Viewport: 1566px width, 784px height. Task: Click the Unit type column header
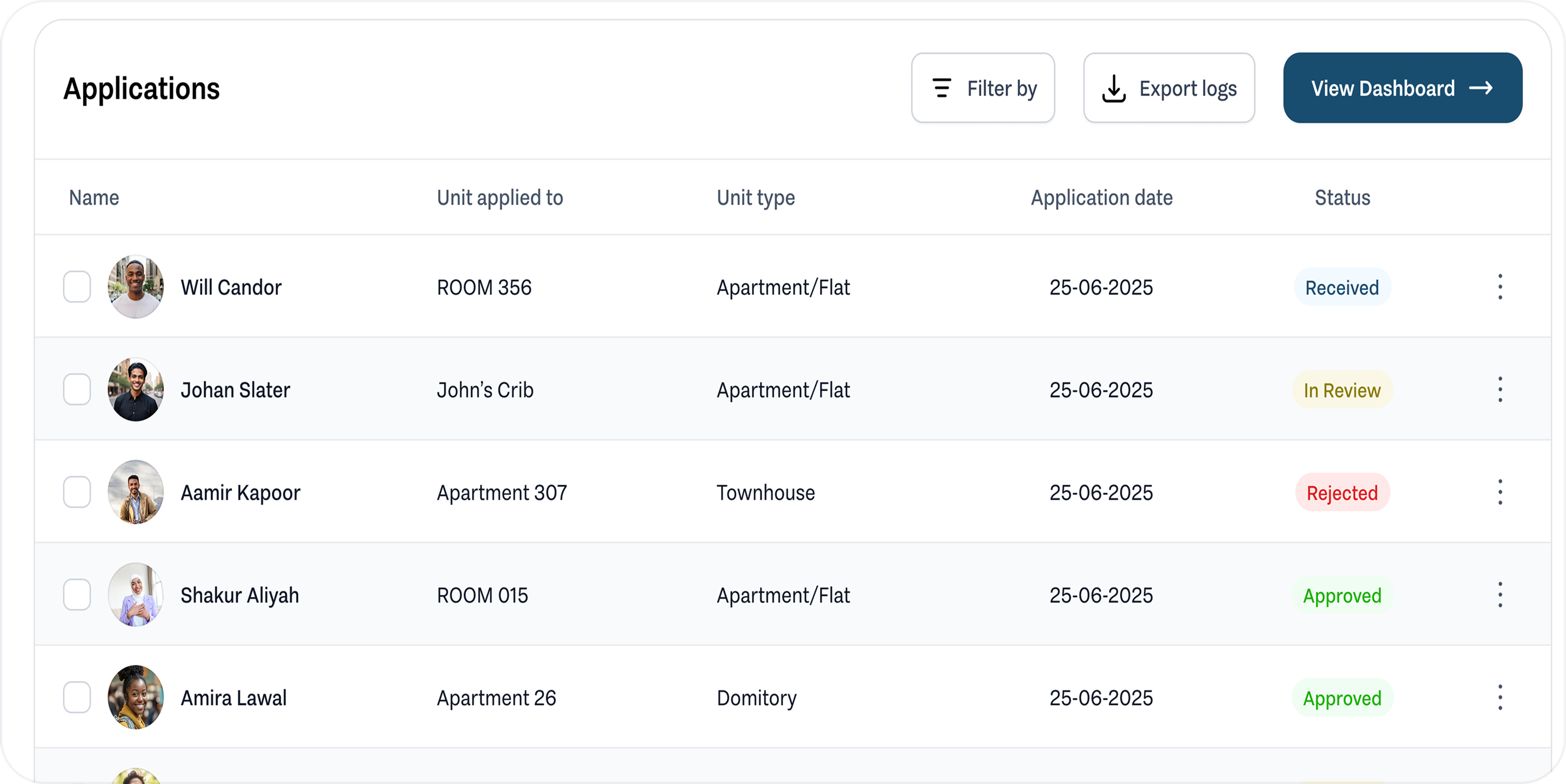tap(755, 198)
